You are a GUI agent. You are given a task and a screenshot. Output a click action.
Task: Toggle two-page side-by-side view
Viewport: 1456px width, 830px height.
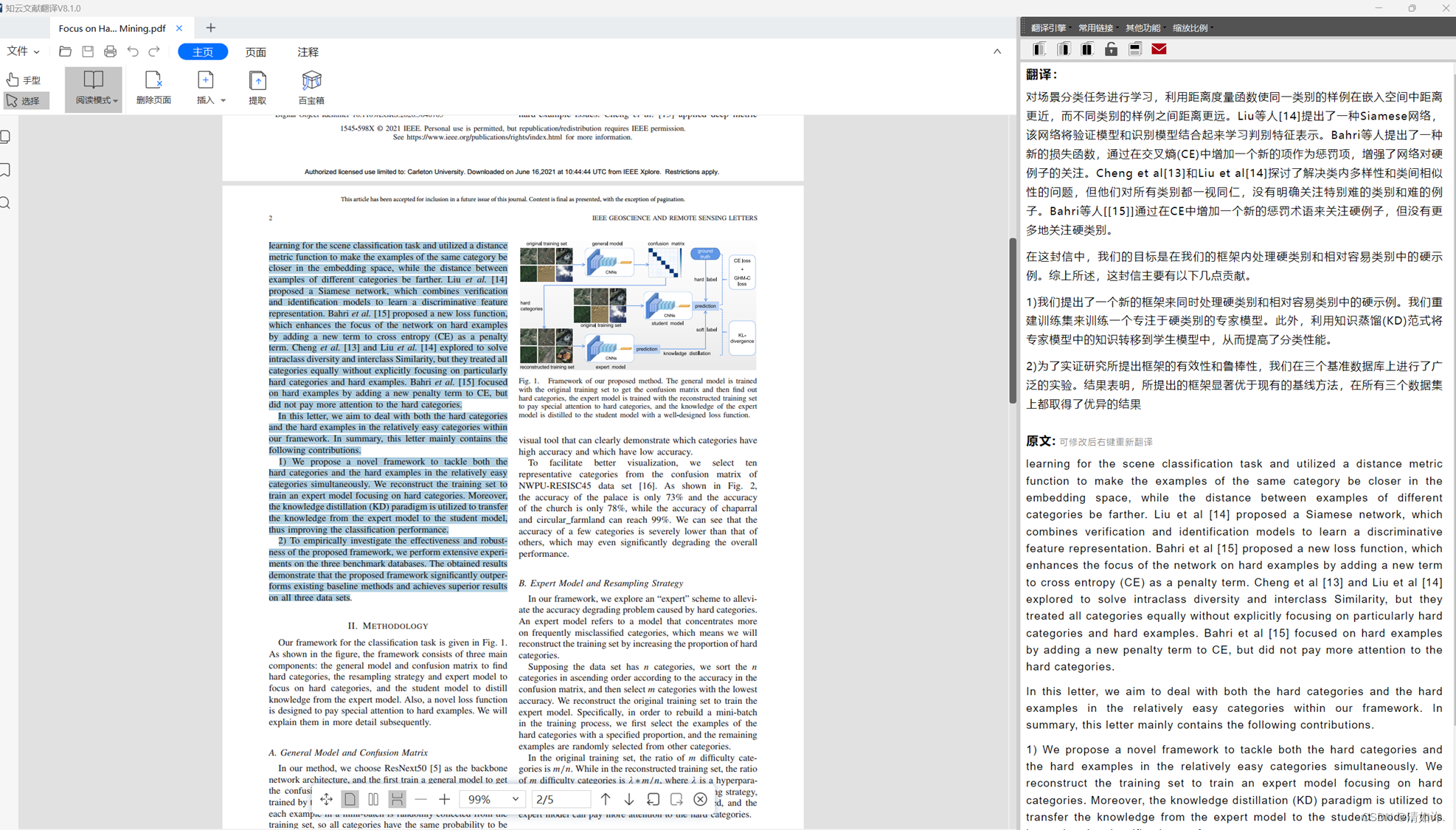point(373,799)
